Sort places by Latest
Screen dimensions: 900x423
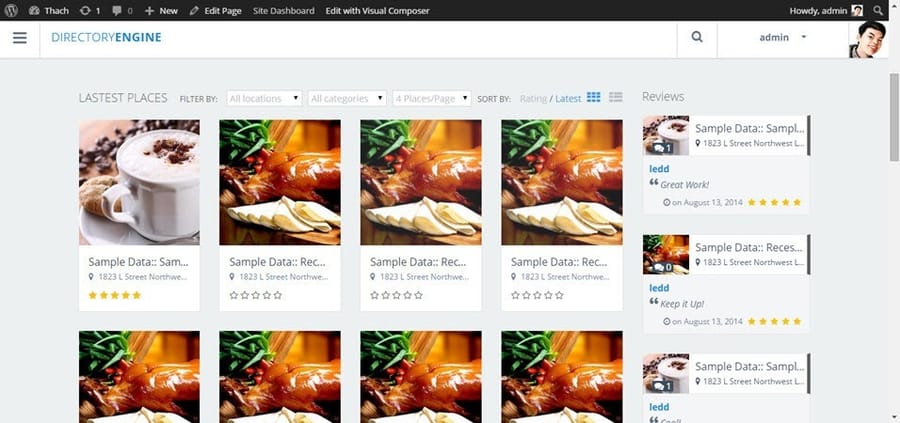568,99
